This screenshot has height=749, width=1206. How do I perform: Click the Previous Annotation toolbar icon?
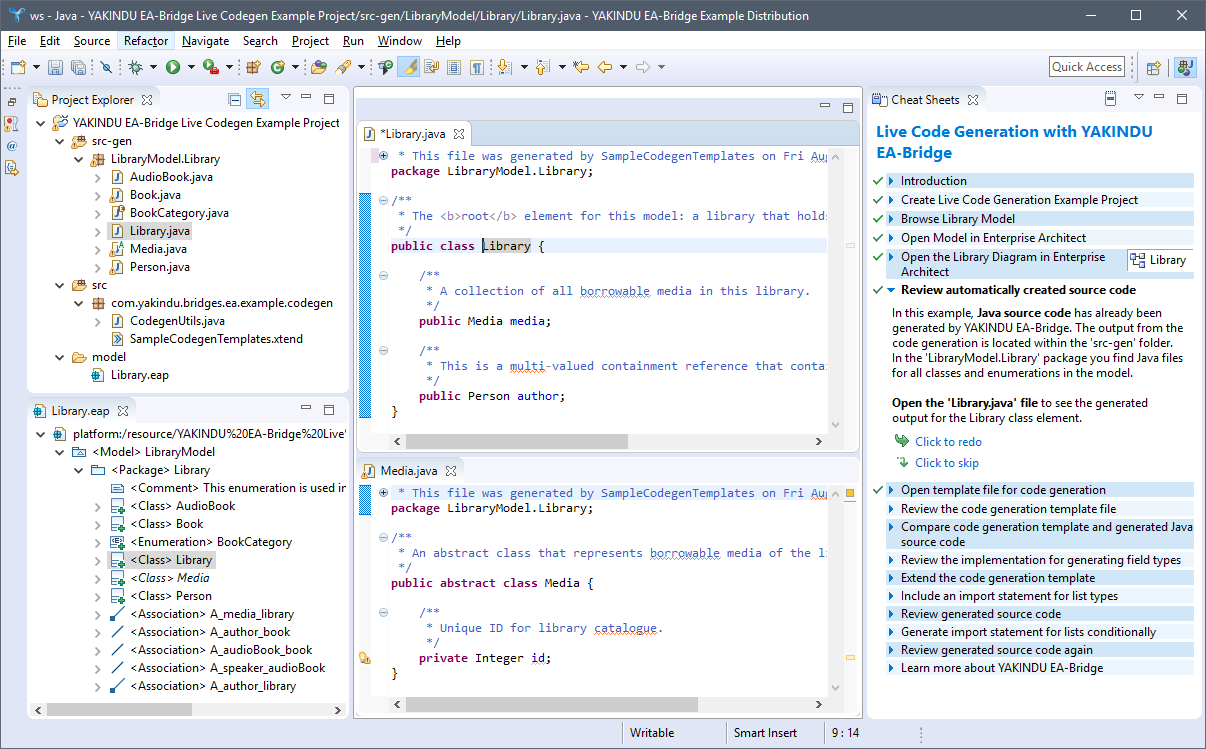[x=541, y=67]
